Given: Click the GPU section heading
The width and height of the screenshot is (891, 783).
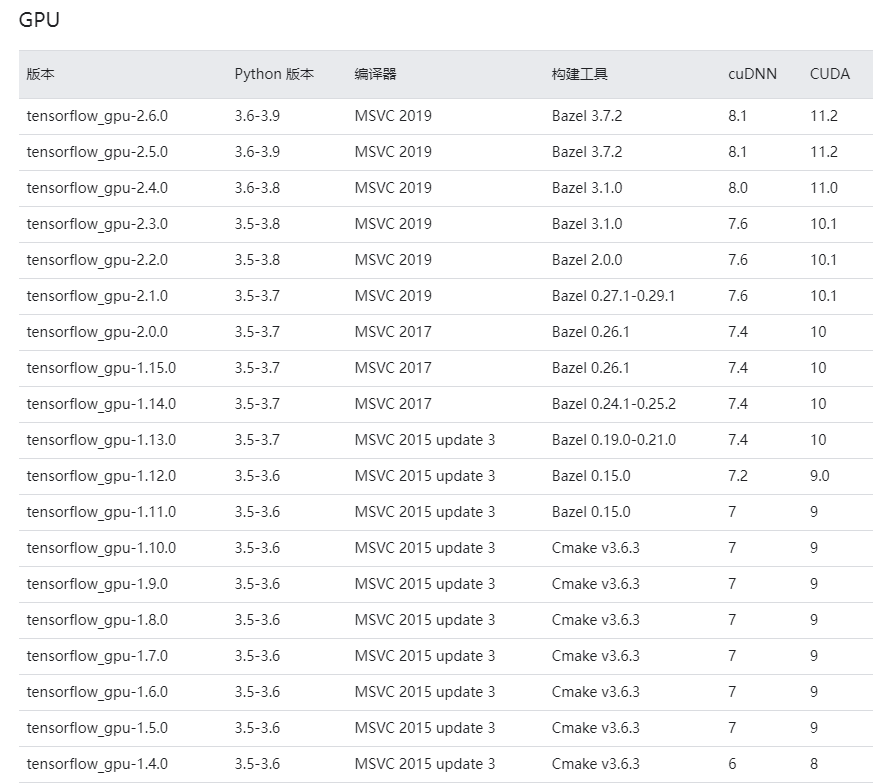Looking at the screenshot, I should 39,20.
